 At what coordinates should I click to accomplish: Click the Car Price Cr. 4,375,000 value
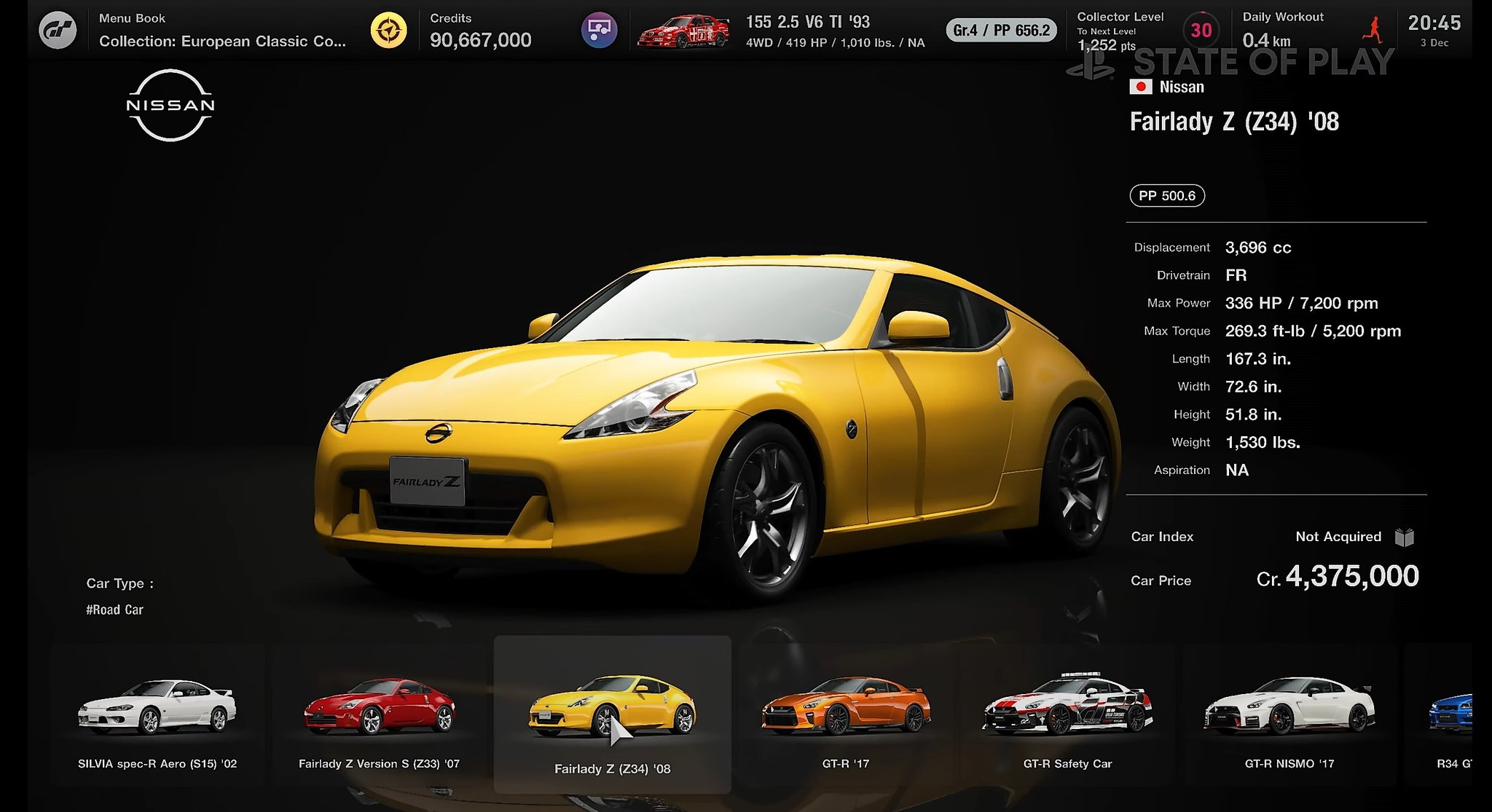(1338, 577)
